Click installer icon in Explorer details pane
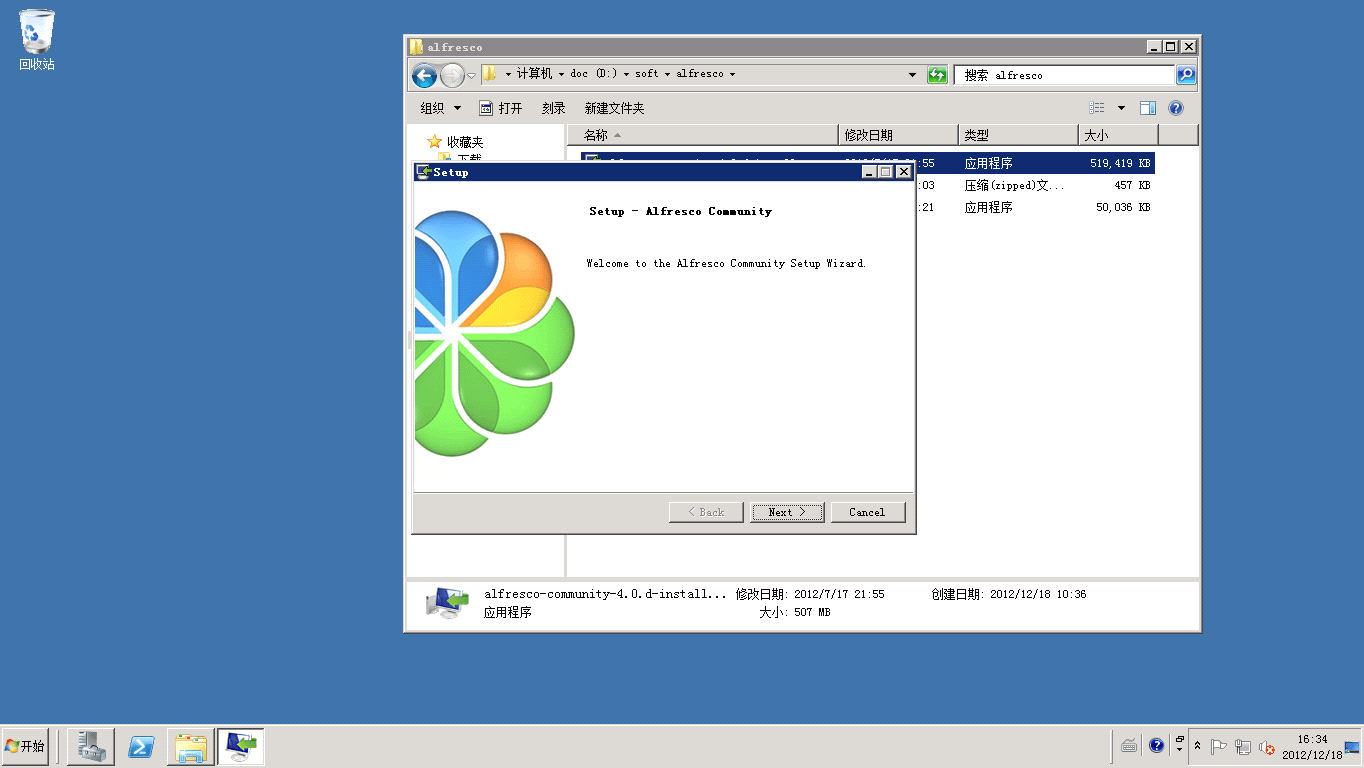1364x768 pixels. coord(446,602)
